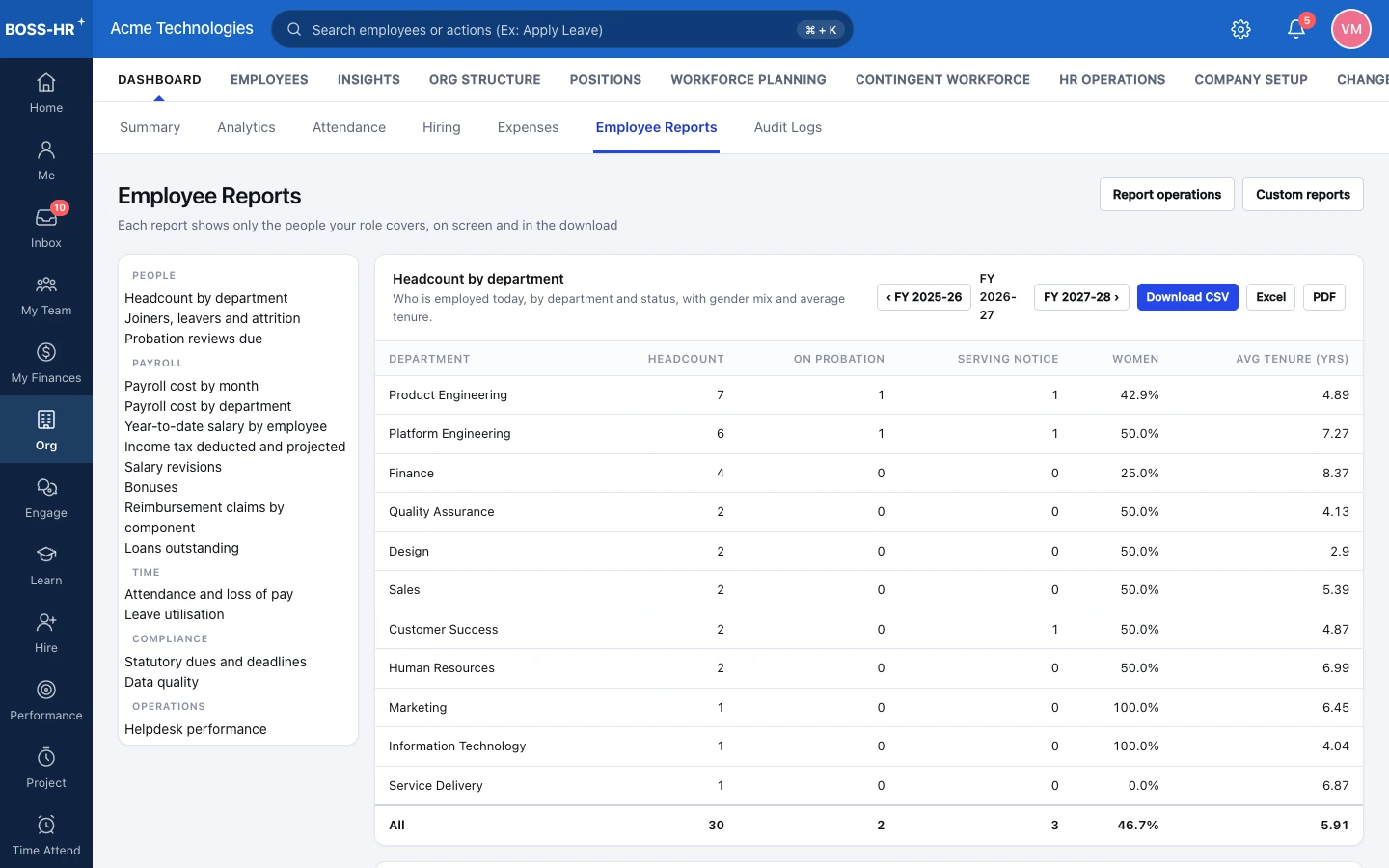Switch to the Audit Logs tab

coord(788,127)
